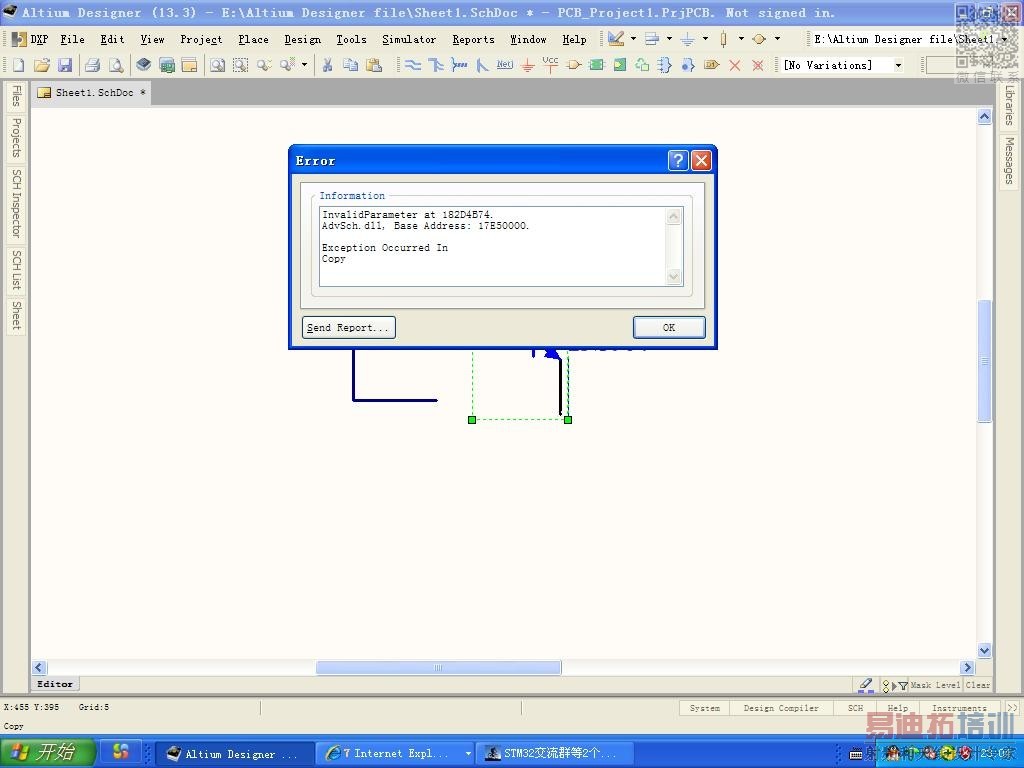
Task: Select the Place Part tool
Action: (573, 65)
